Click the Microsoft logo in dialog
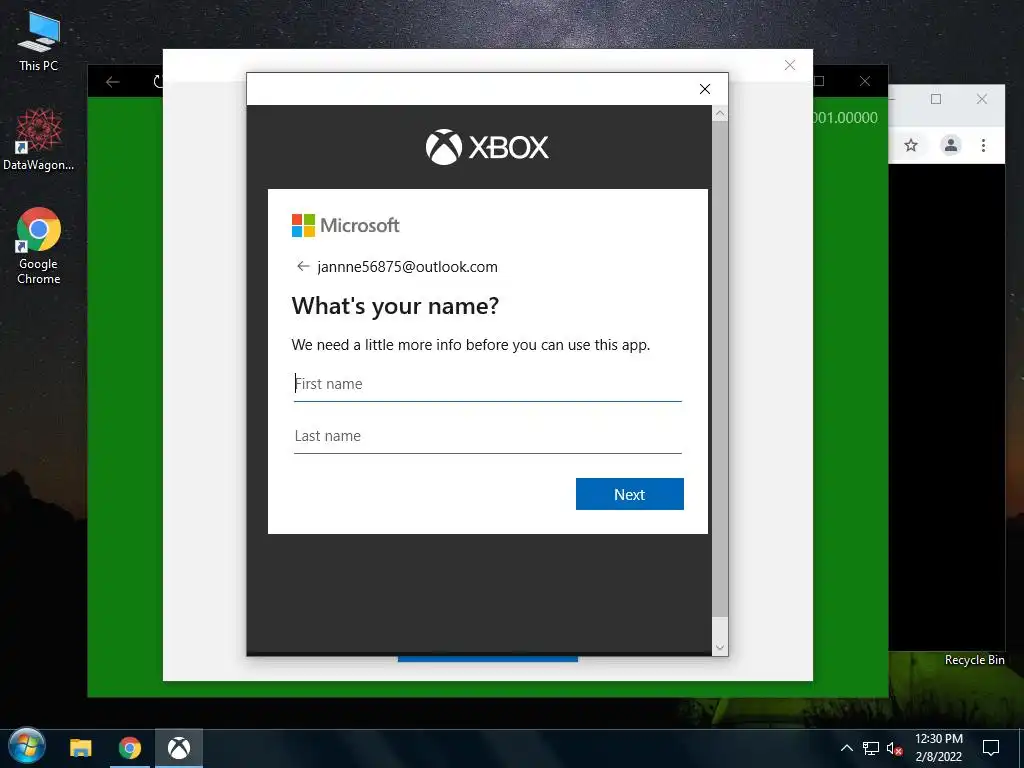The height and width of the screenshot is (768, 1024). tap(345, 225)
